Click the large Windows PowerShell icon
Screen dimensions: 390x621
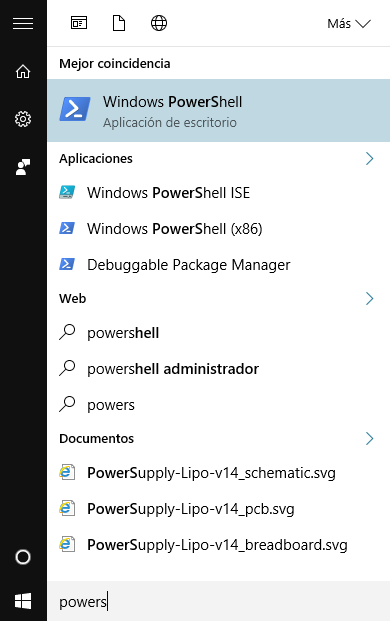point(75,109)
